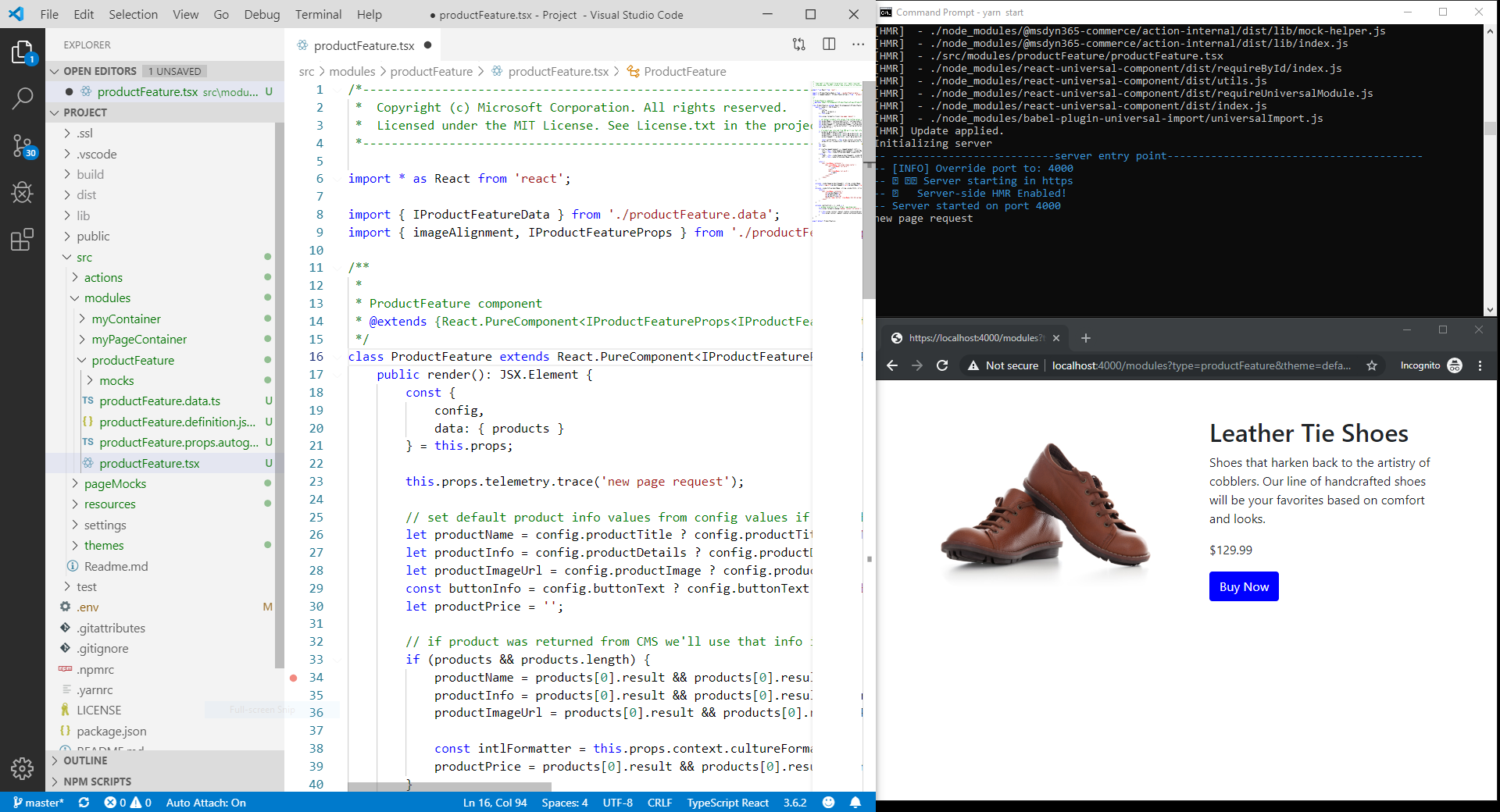The width and height of the screenshot is (1500, 812).
Task: Expand the actions folder
Action: tap(103, 277)
